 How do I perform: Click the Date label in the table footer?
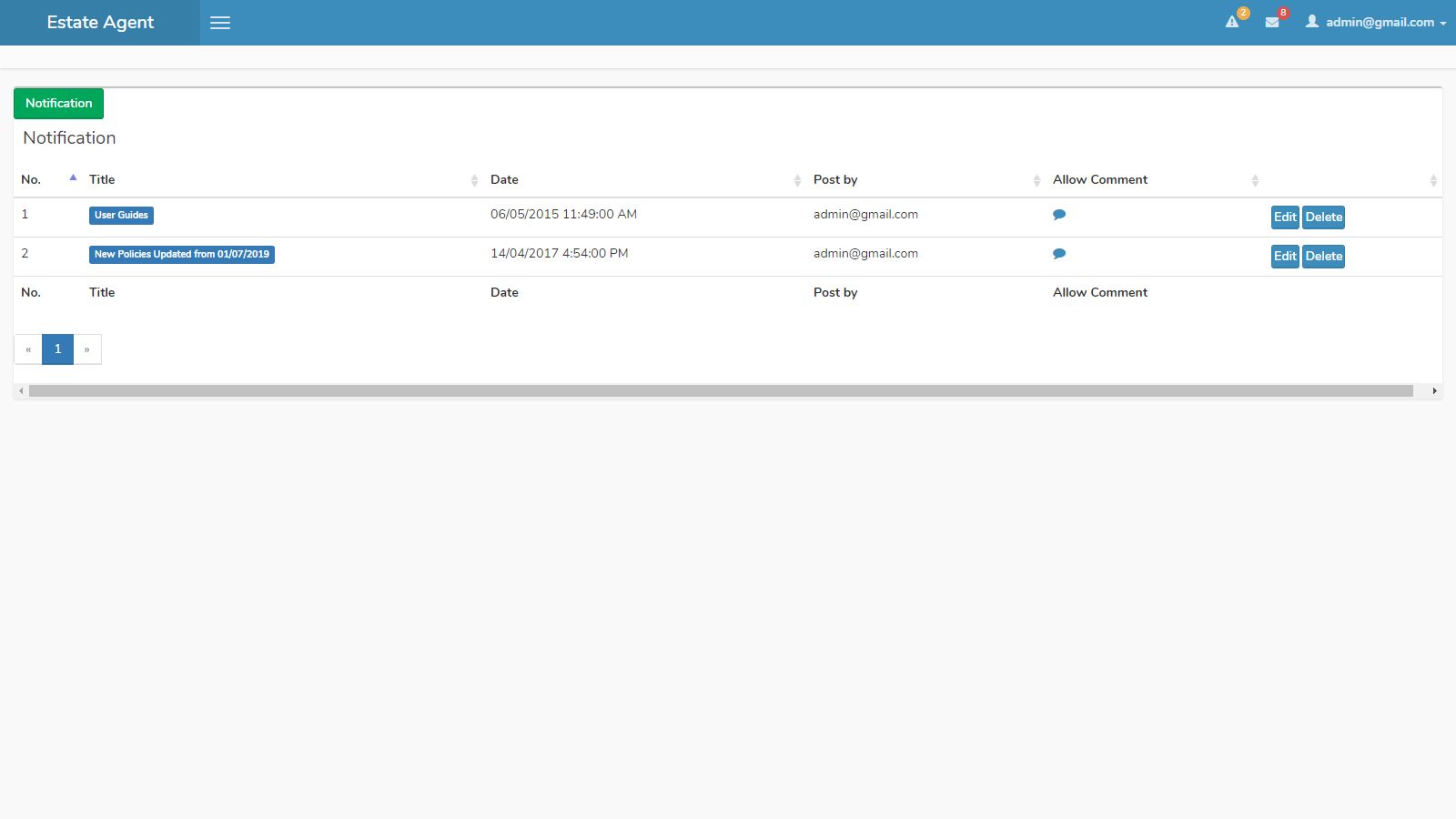(x=504, y=293)
